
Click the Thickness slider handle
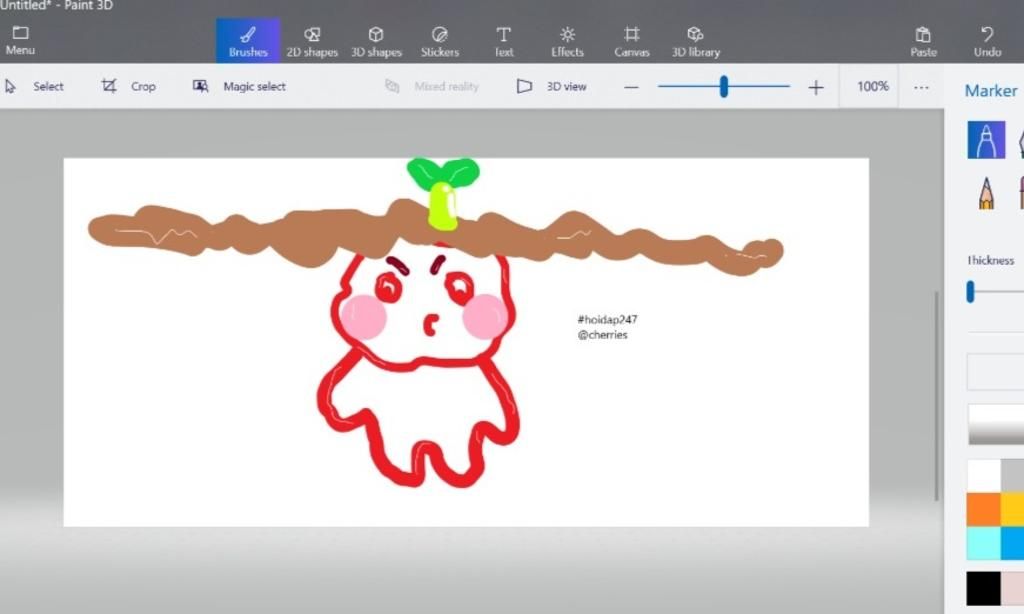pyautogui.click(x=970, y=291)
